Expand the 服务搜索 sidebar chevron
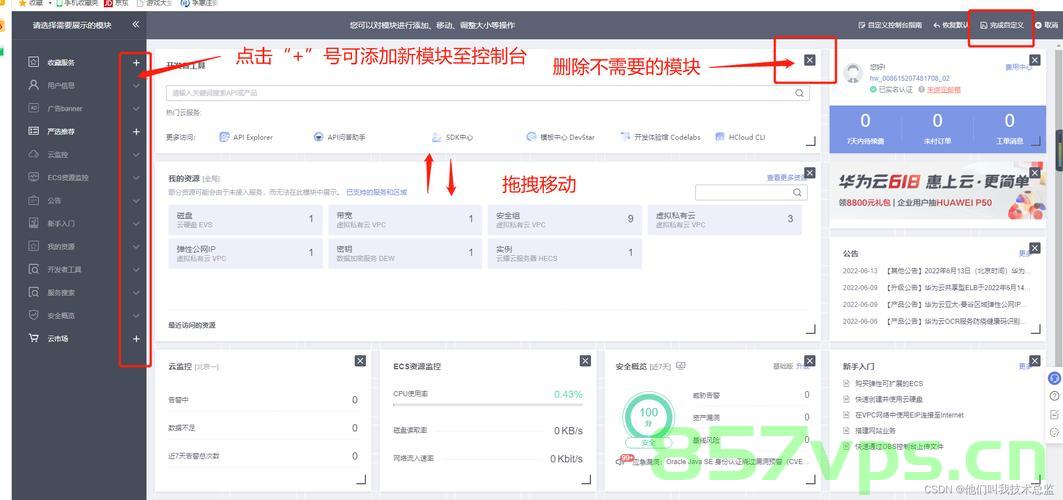Viewport: 1063px width, 500px height. (136, 293)
